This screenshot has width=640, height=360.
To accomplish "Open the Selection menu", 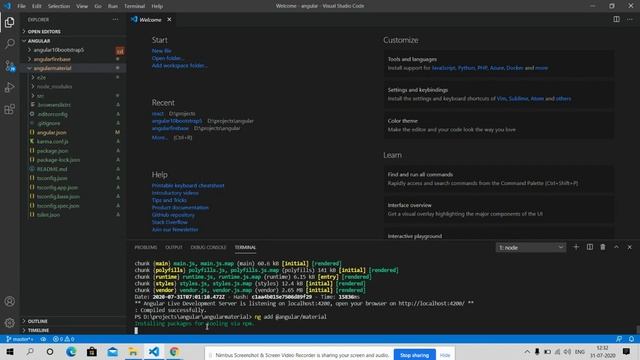I will [x=59, y=6].
